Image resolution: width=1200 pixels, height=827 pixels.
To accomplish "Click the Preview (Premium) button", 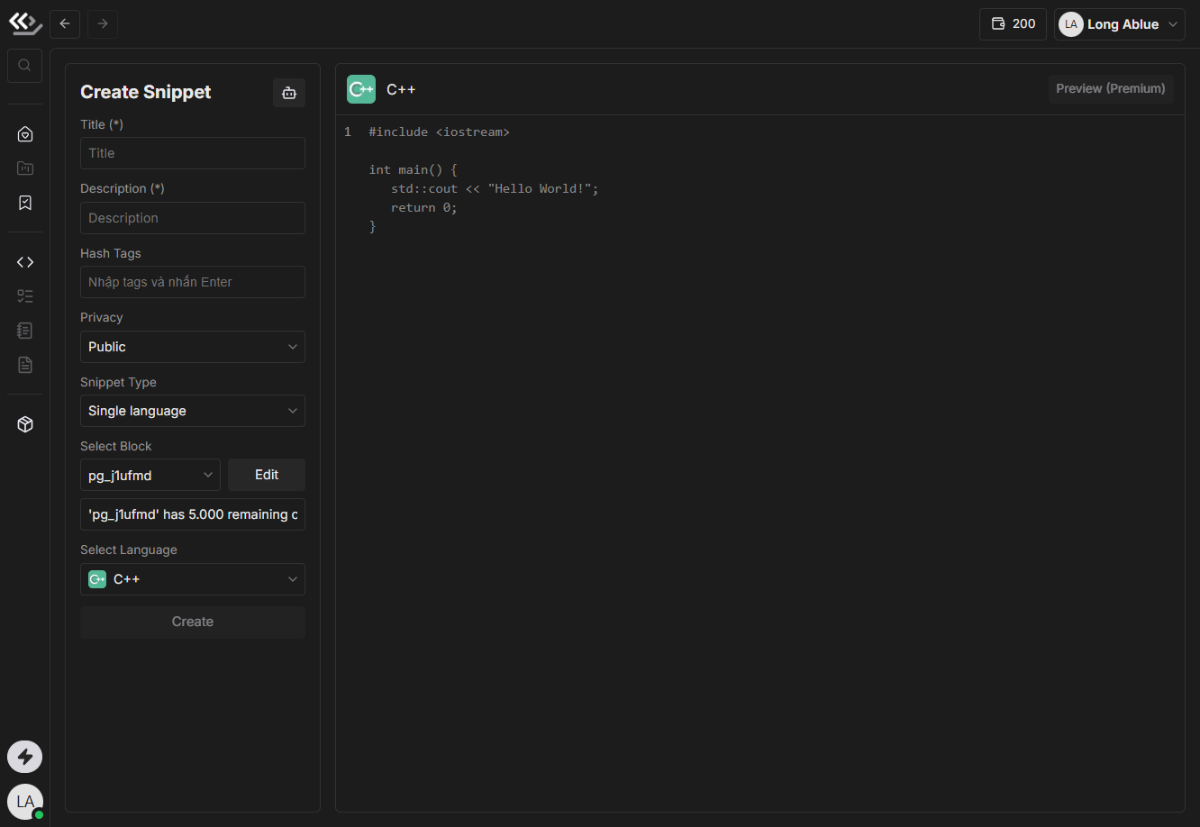I will point(1110,89).
